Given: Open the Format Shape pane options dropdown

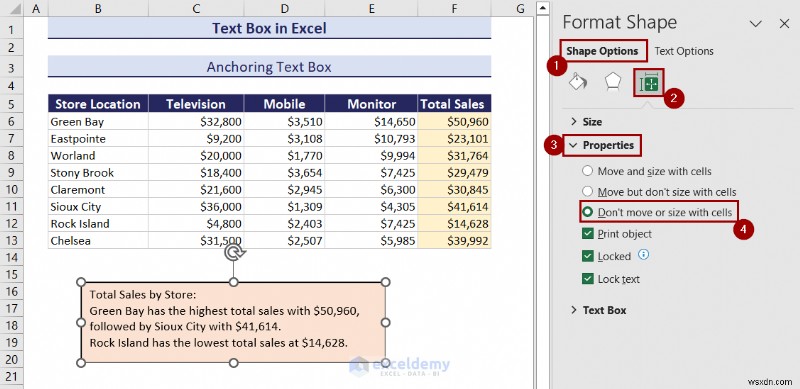Looking at the screenshot, I should (x=756, y=23).
